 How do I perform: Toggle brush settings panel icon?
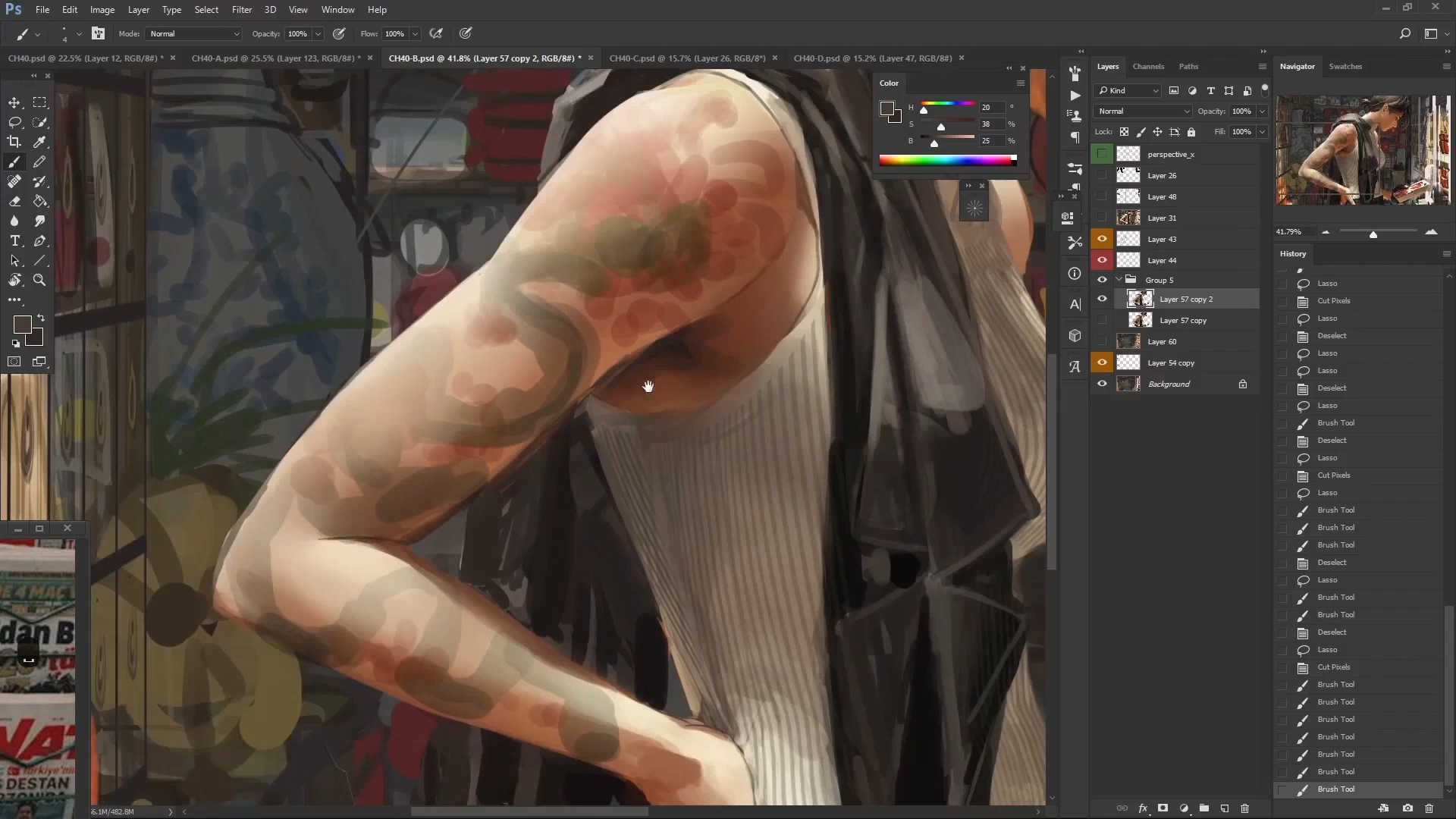click(x=98, y=33)
